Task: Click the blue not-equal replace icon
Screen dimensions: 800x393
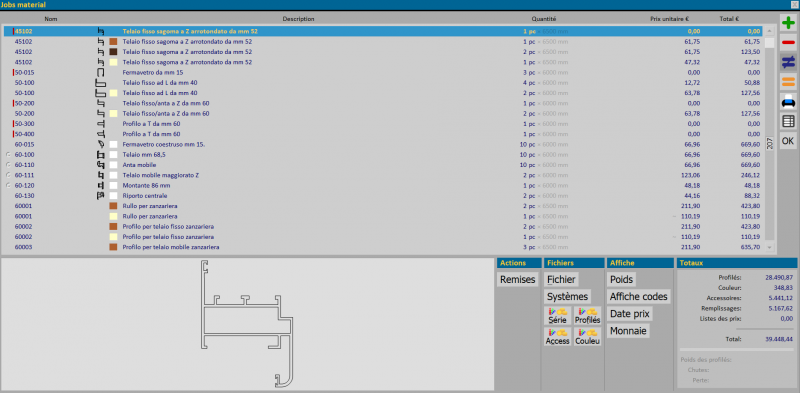Action: [x=788, y=62]
